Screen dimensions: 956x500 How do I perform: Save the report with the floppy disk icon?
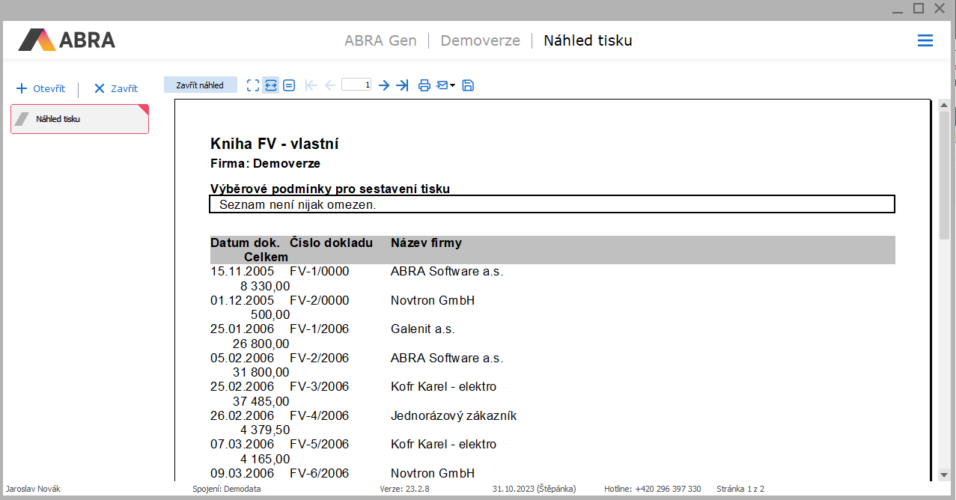point(468,86)
